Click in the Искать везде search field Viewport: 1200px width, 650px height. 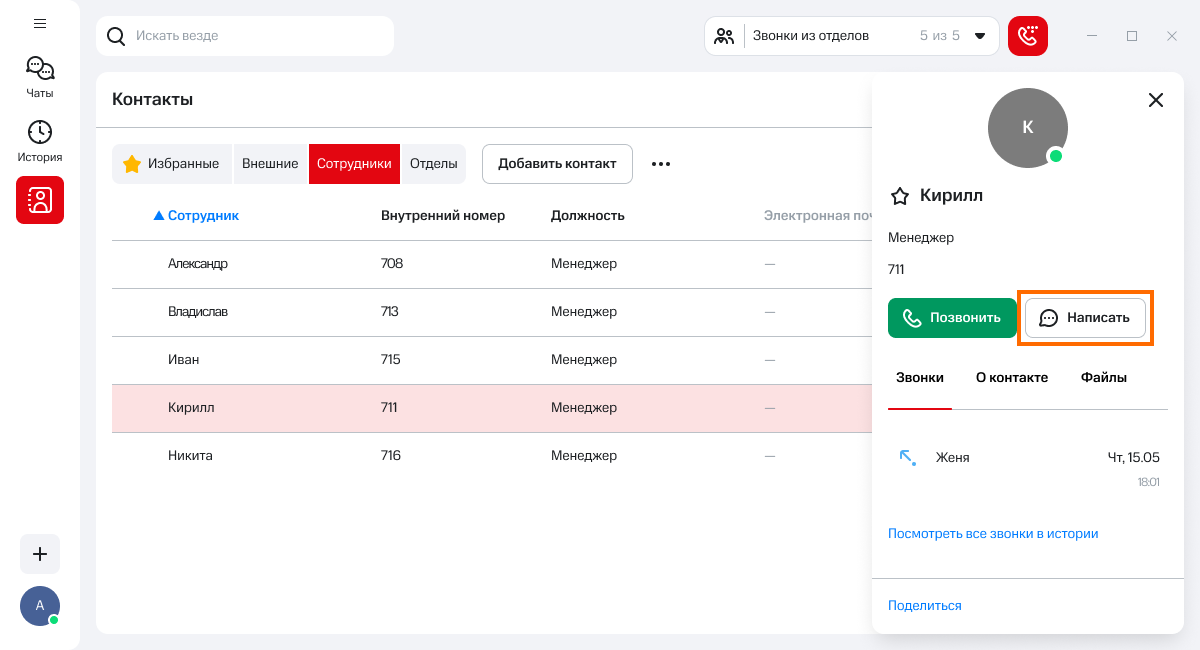(255, 36)
